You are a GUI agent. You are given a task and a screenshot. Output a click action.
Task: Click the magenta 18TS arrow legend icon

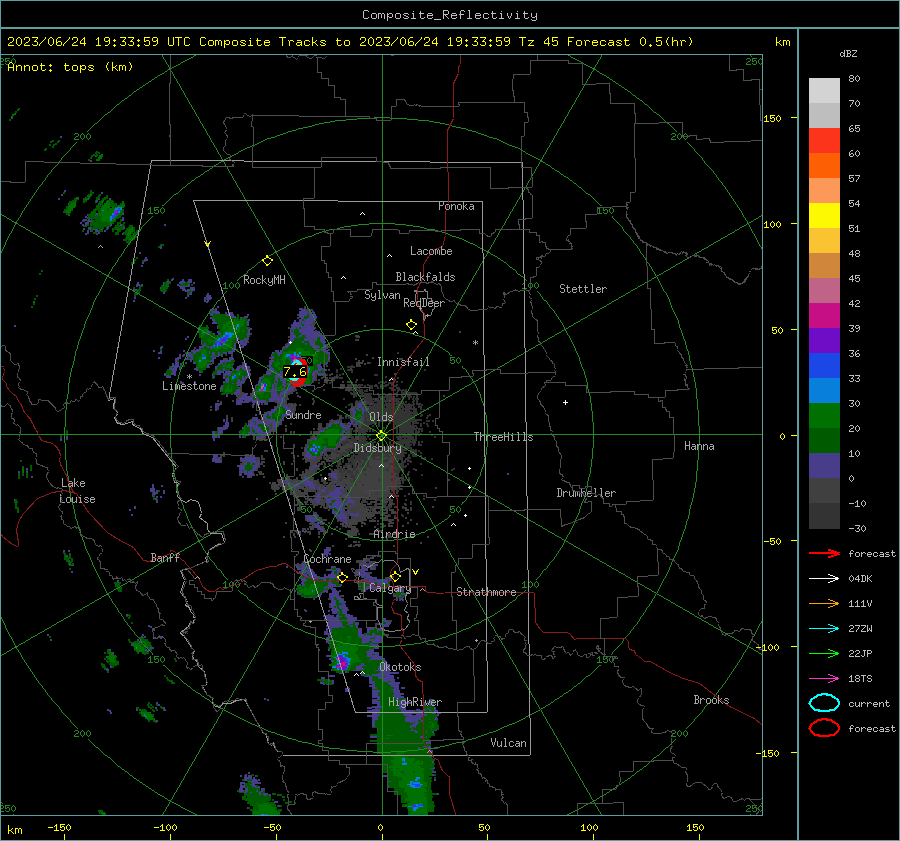(x=824, y=679)
